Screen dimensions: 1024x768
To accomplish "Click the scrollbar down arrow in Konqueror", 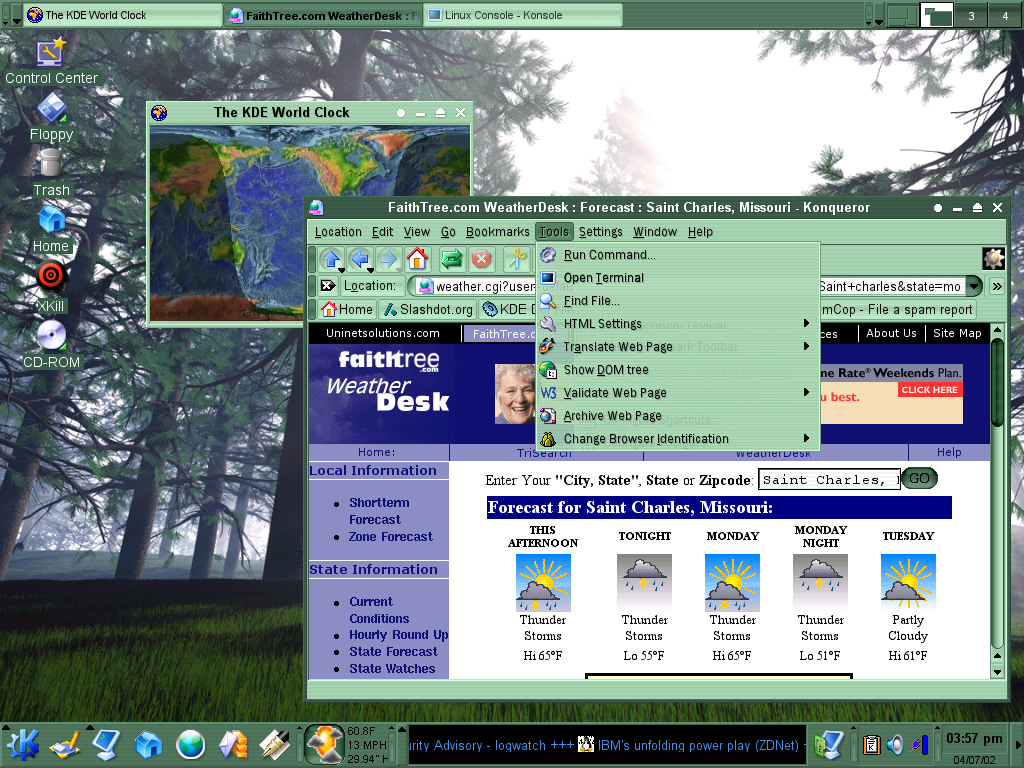I will click(997, 672).
